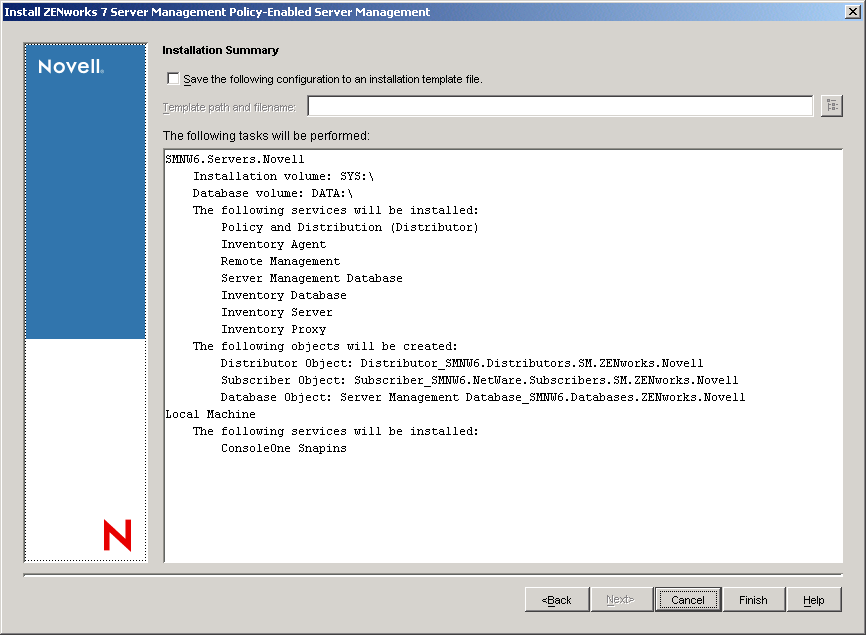Click the 'Installation Summary' heading
Viewport: 866px width, 635px height.
[220, 50]
